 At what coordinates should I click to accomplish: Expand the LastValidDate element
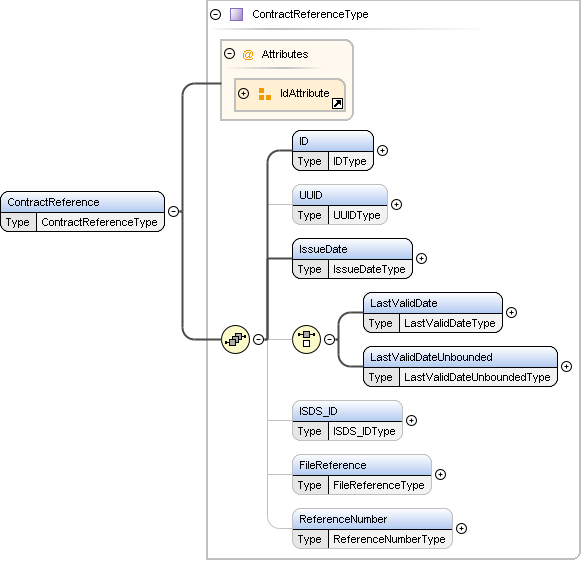(x=511, y=313)
